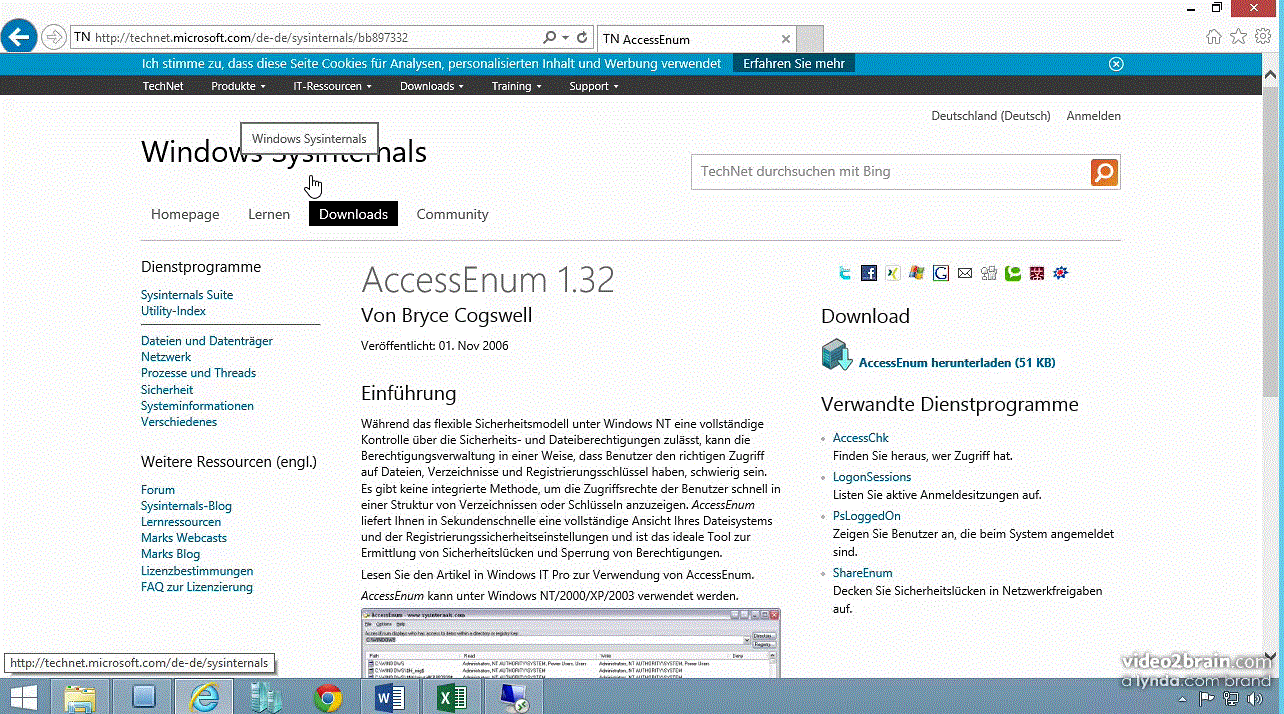Viewport: 1284px width, 714px height.
Task: Click the blue star-shaped share icon
Action: tap(1061, 273)
